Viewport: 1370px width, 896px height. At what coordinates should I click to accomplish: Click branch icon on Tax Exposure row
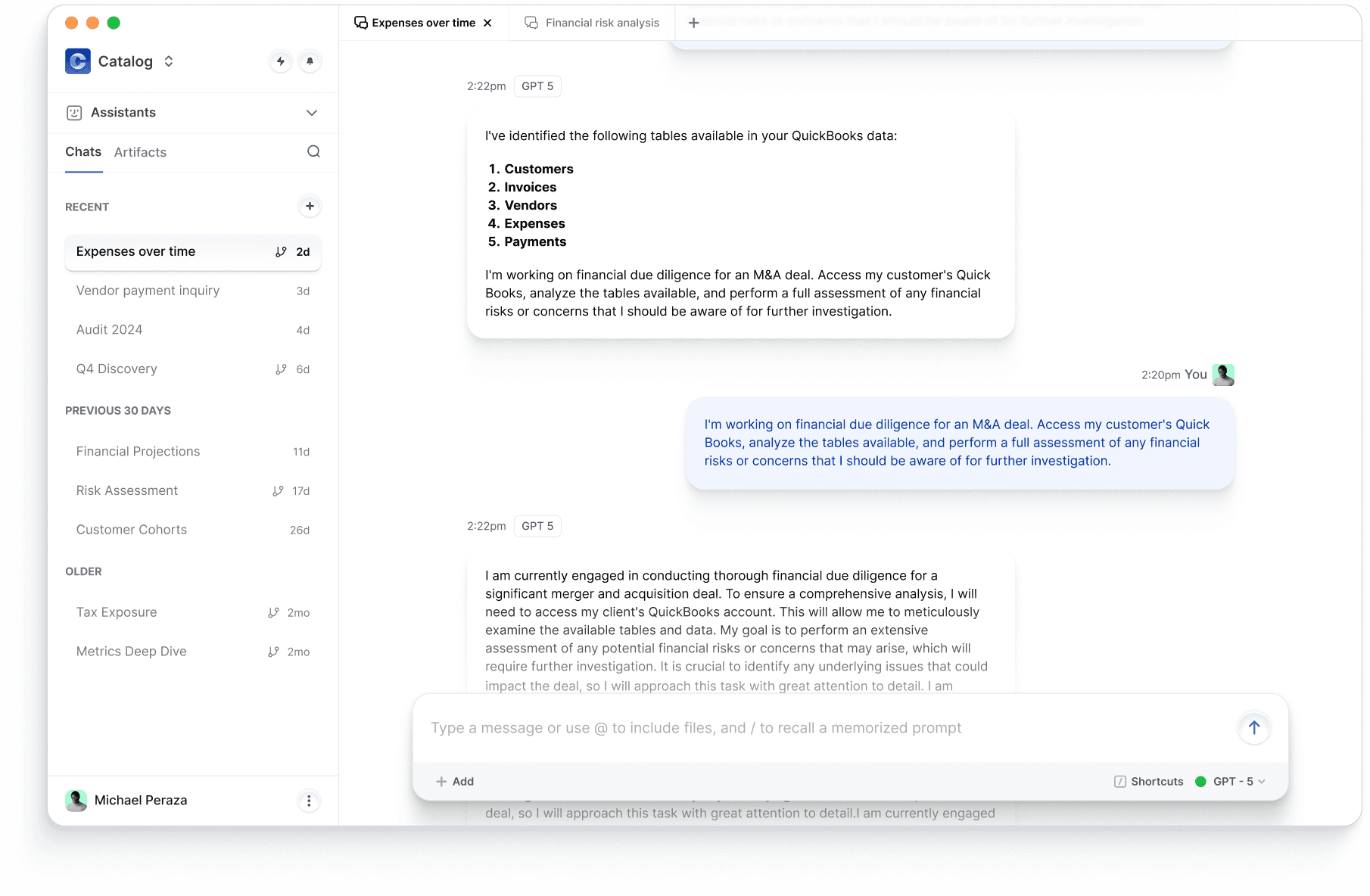(x=273, y=613)
